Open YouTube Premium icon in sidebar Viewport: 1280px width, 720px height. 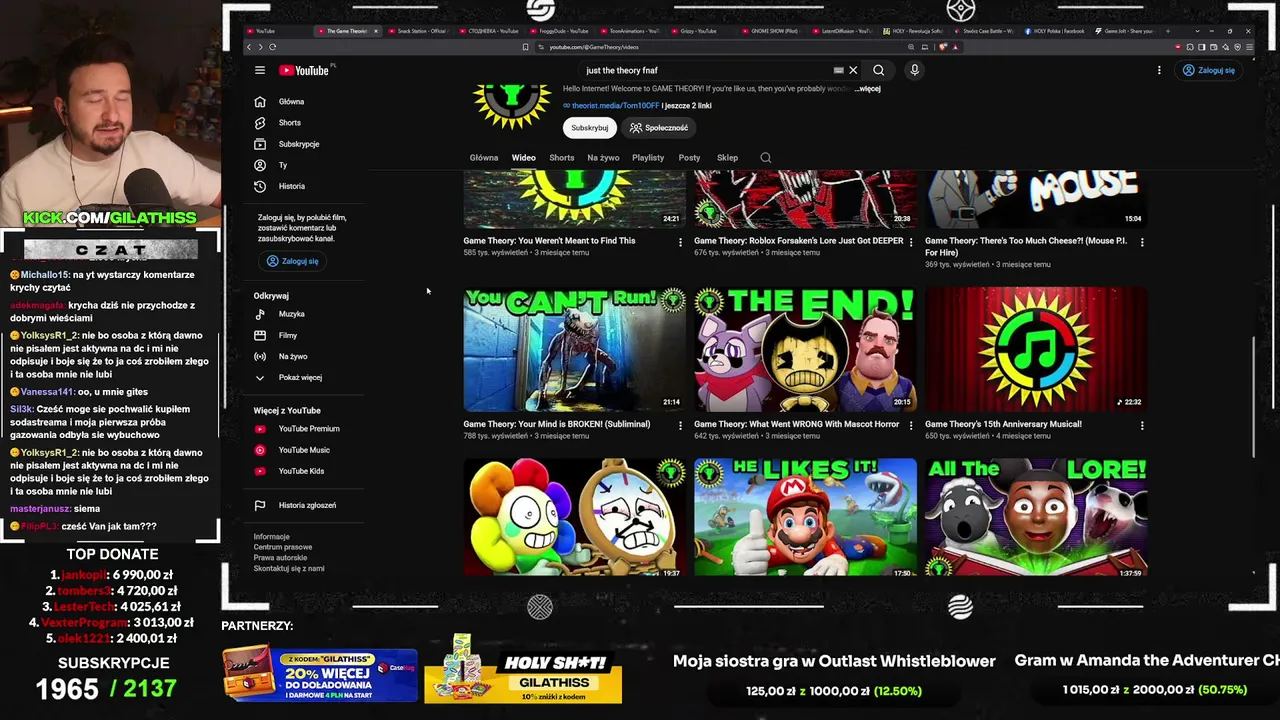click(260, 429)
